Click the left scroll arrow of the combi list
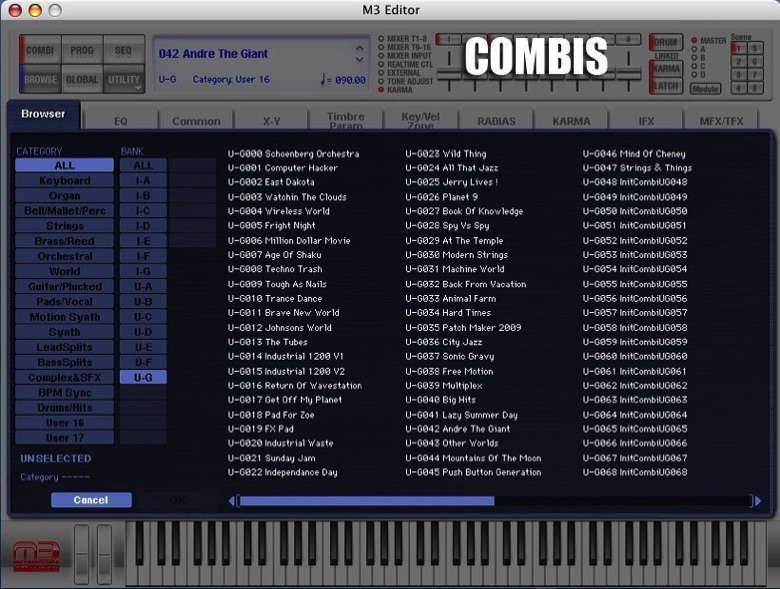Screen dimensions: 780x589 pyautogui.click(x=231, y=501)
